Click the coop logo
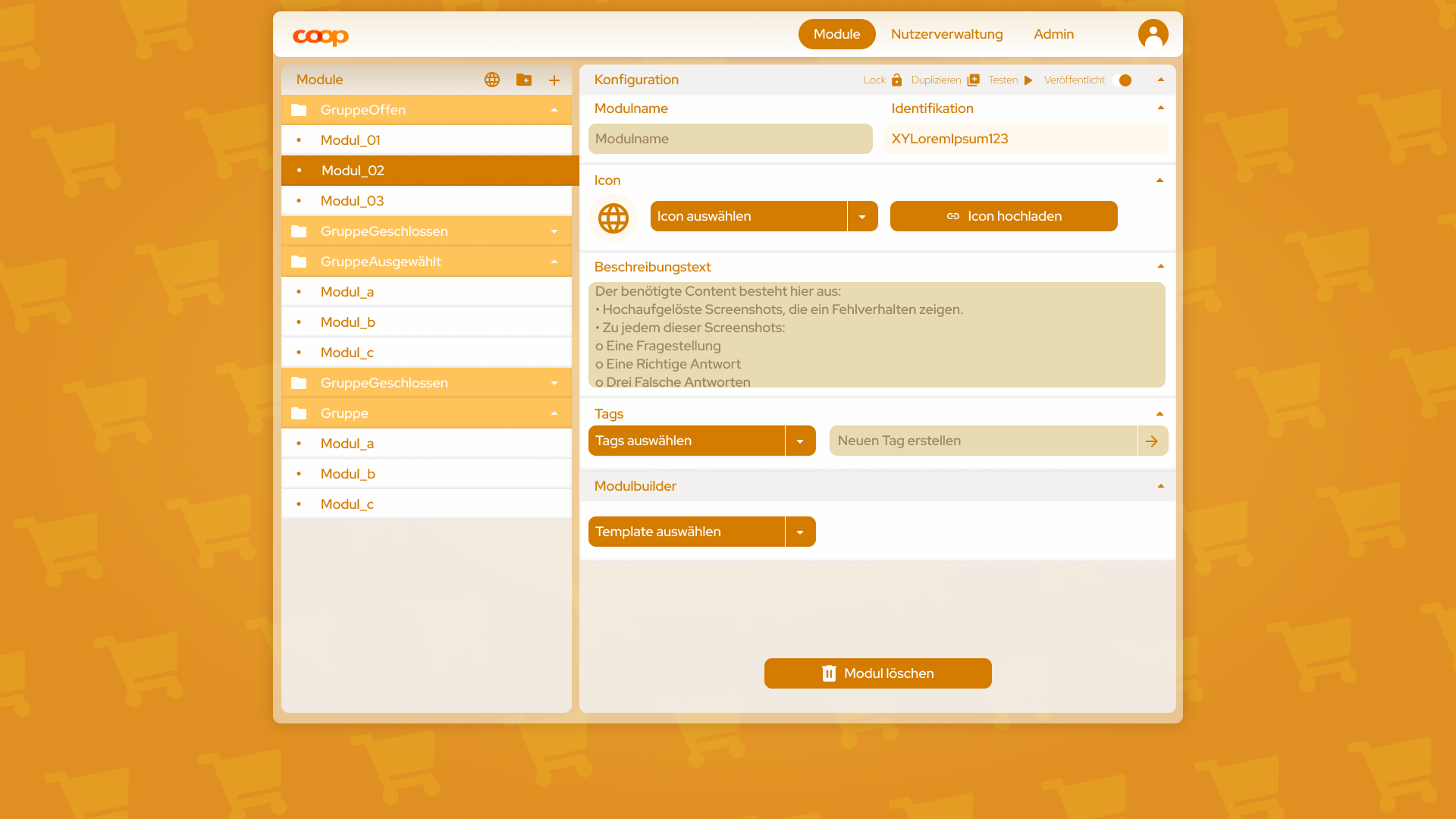This screenshot has width=1456, height=819. point(321,36)
